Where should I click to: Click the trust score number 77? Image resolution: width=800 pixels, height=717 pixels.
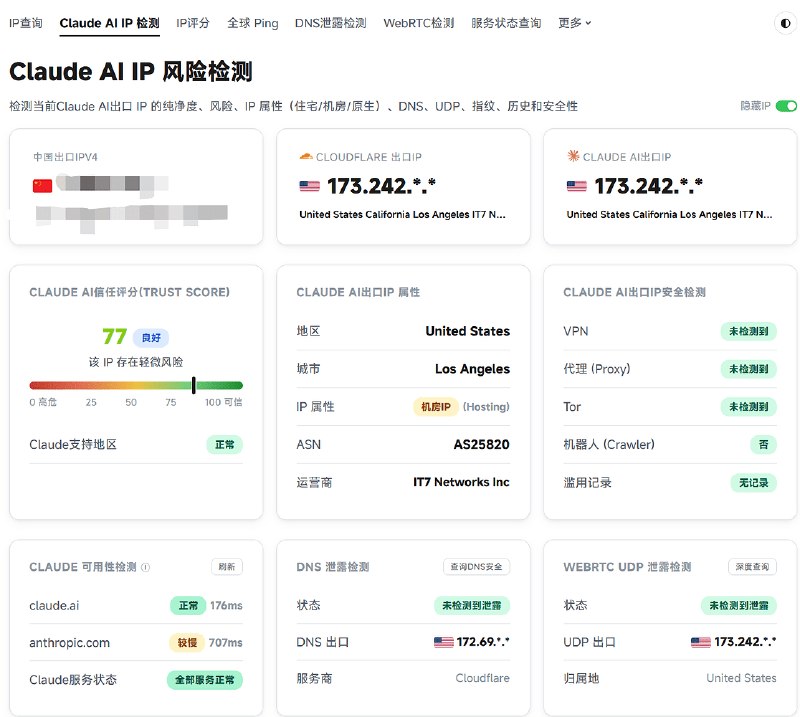[x=114, y=337]
